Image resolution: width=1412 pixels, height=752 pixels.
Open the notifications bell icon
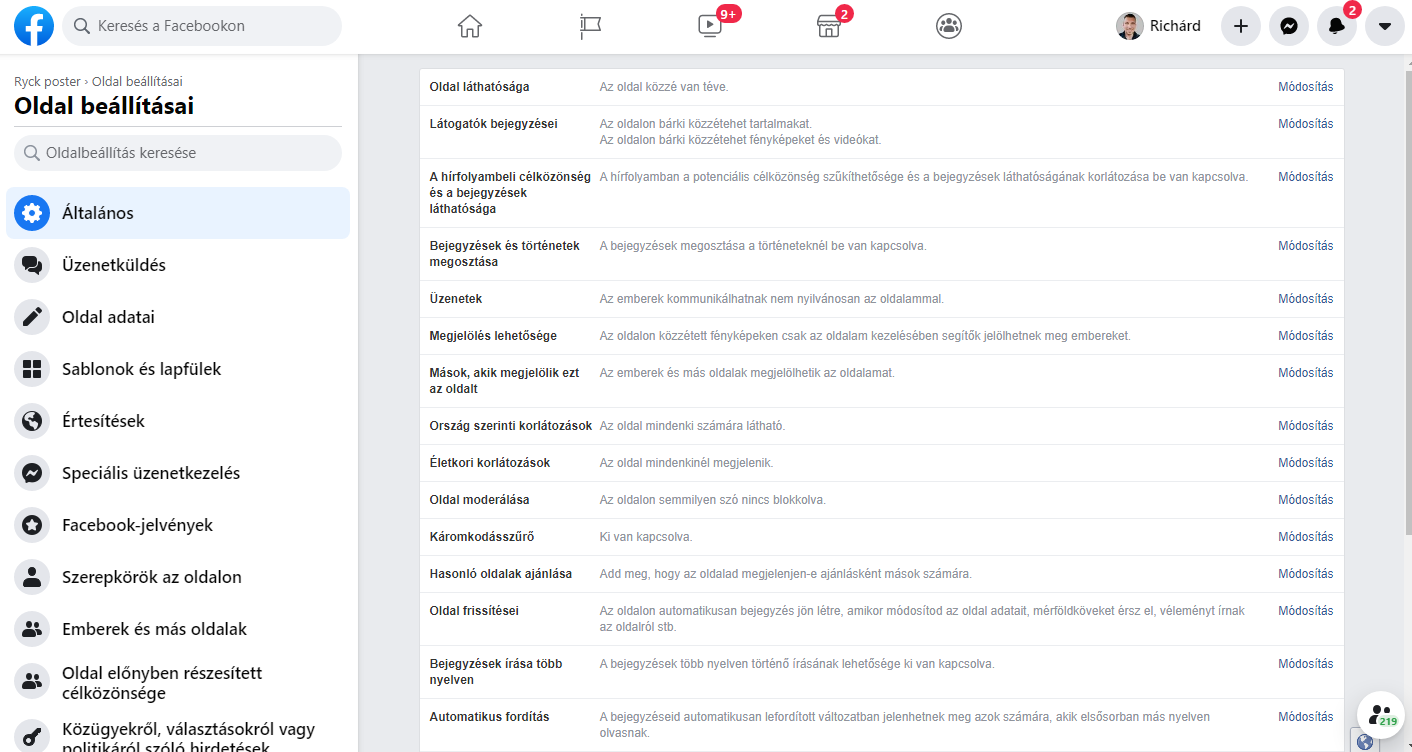(x=1337, y=26)
